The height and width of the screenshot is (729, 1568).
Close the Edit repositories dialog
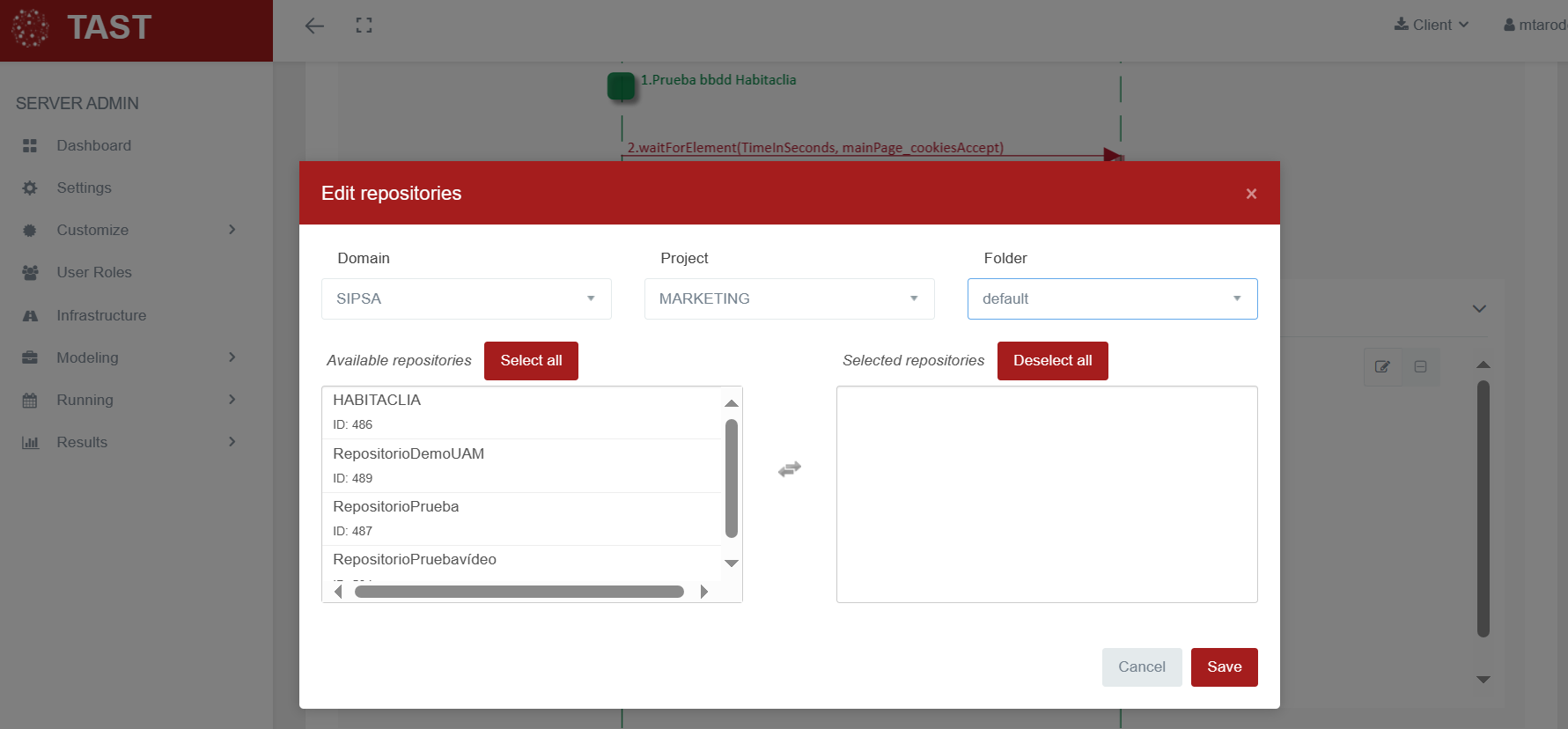click(1250, 194)
